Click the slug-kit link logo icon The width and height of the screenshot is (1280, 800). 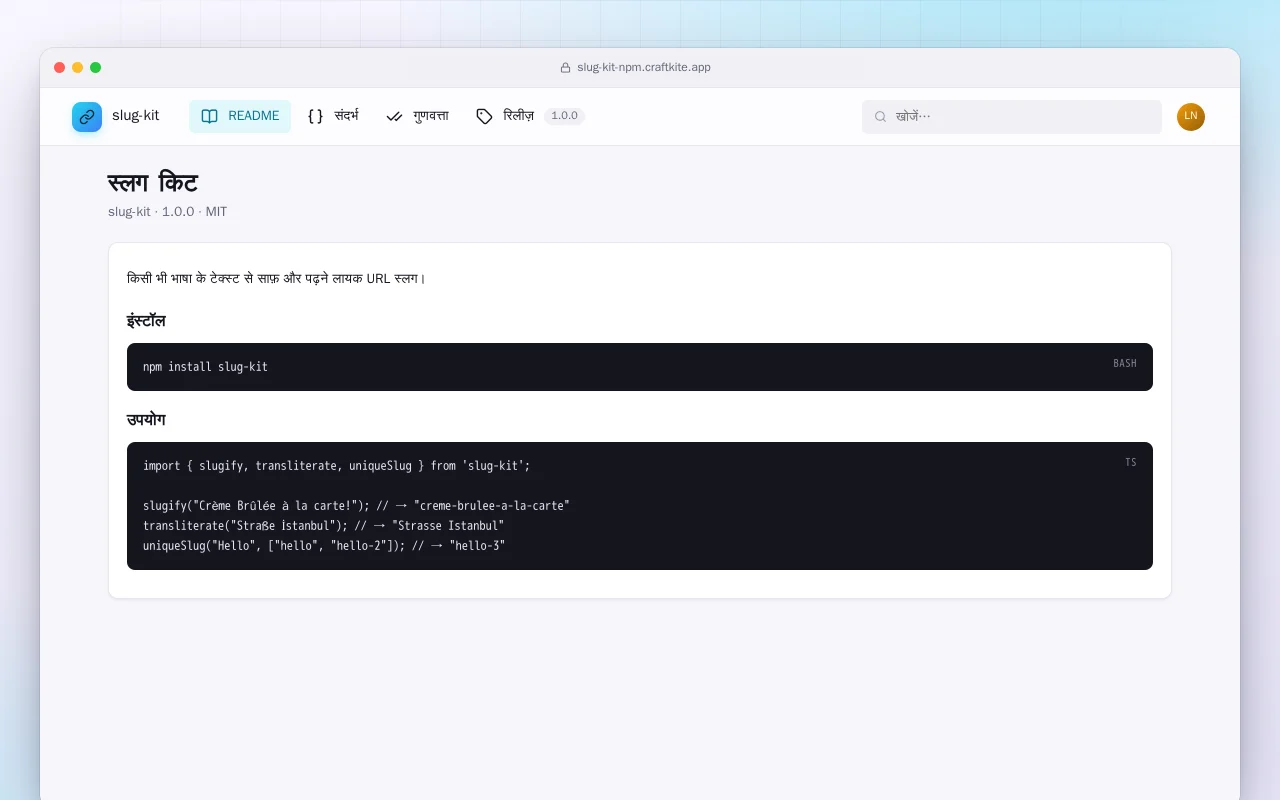pos(87,117)
